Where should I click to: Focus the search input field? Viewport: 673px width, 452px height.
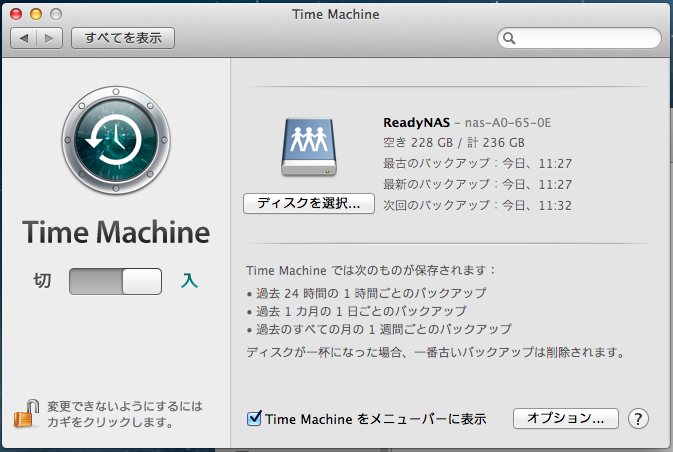point(585,38)
